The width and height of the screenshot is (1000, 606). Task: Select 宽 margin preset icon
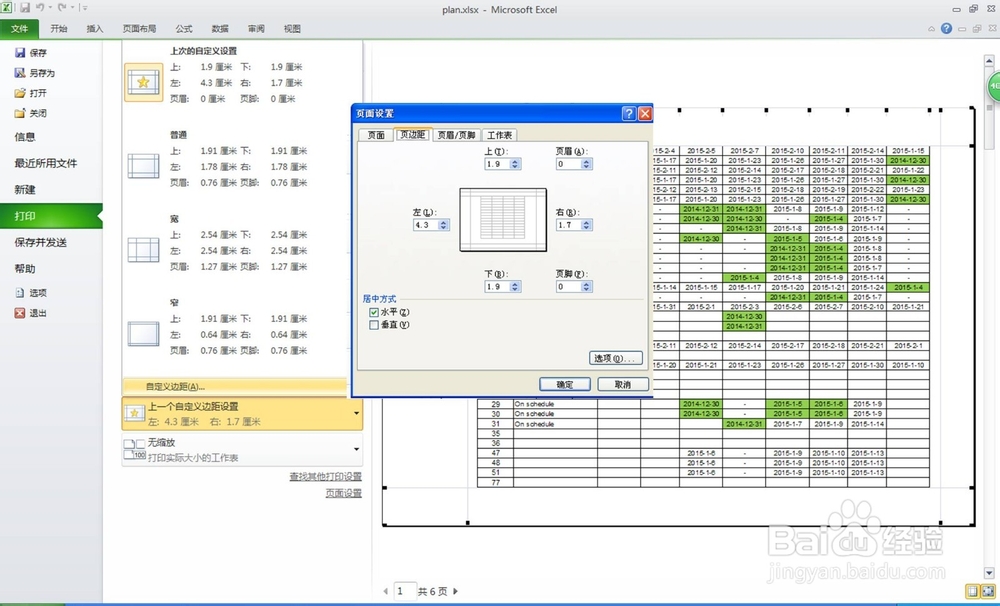143,249
